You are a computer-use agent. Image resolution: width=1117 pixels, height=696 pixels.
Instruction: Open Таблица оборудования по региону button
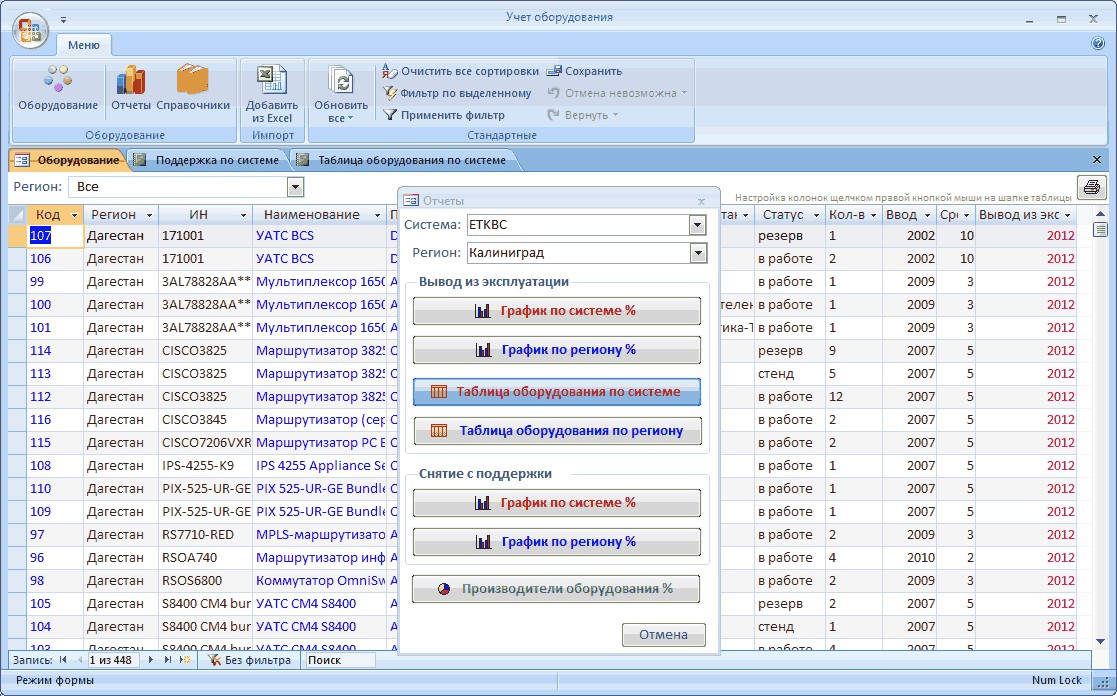click(x=557, y=431)
